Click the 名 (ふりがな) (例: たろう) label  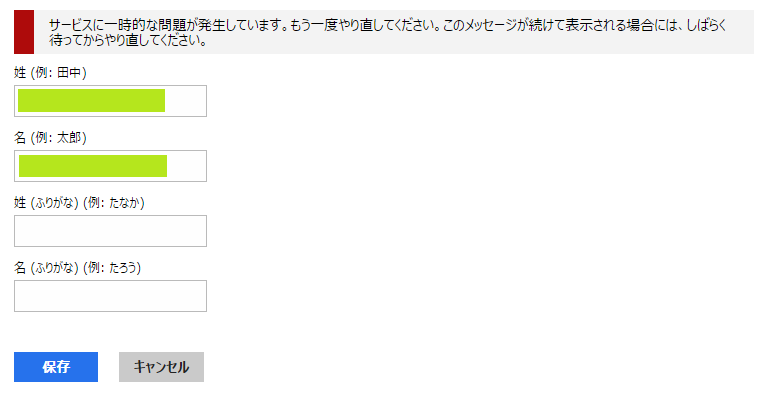pyautogui.click(x=77, y=268)
